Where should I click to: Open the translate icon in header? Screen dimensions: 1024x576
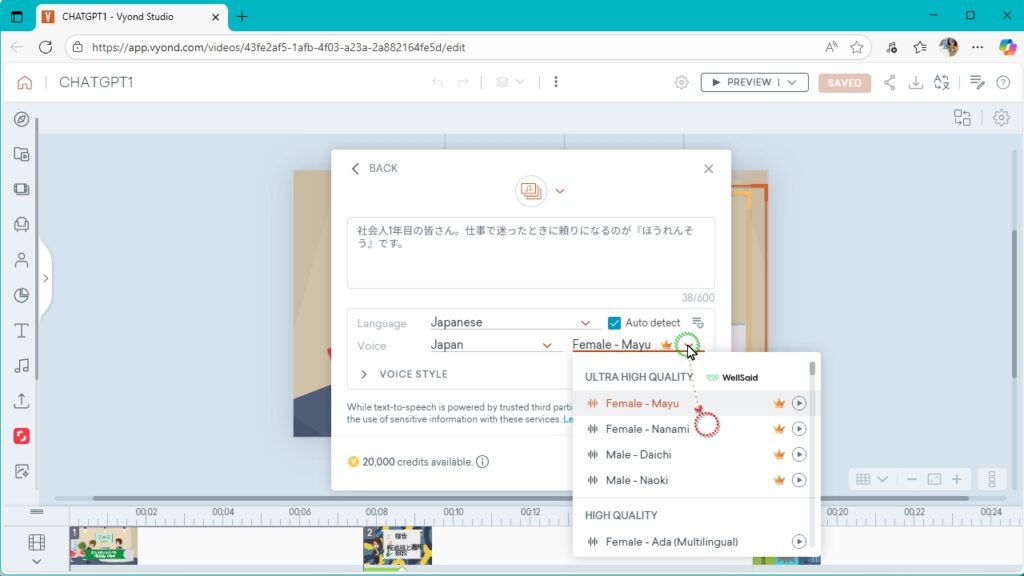pos(941,82)
